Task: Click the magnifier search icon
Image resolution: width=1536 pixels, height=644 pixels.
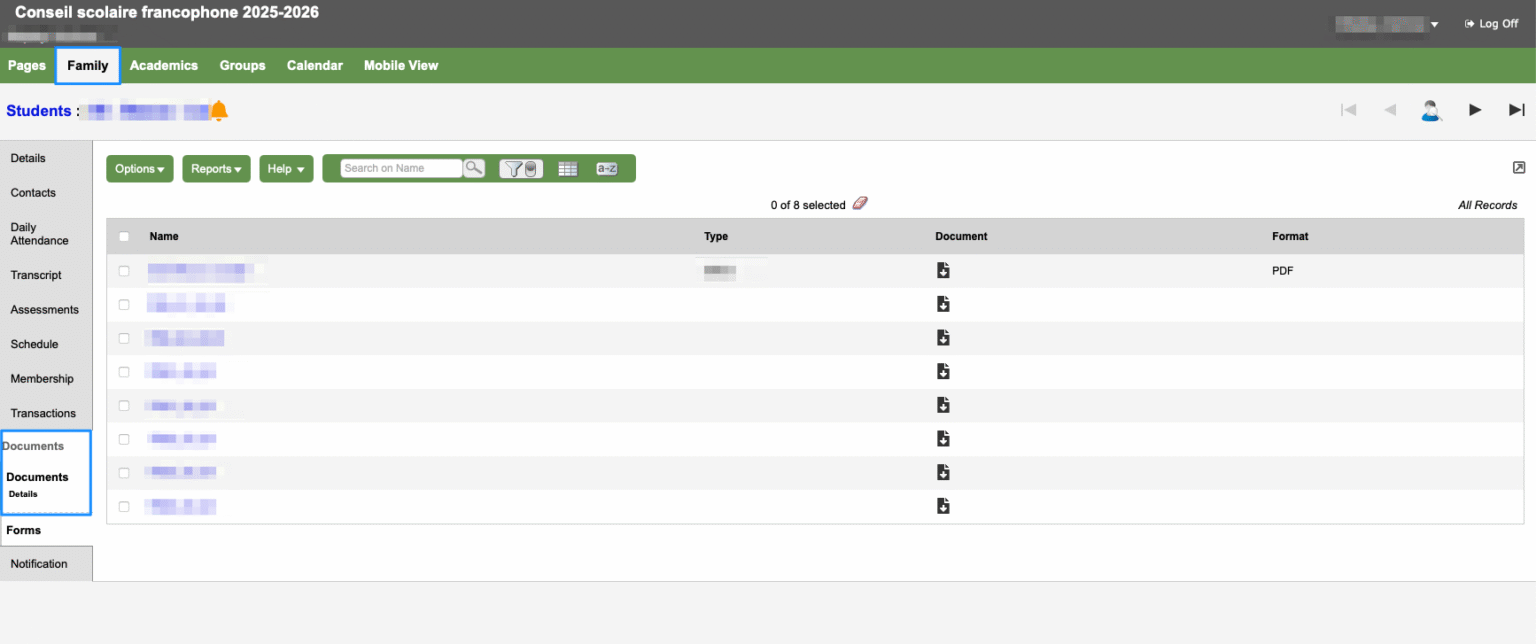Action: tap(474, 168)
